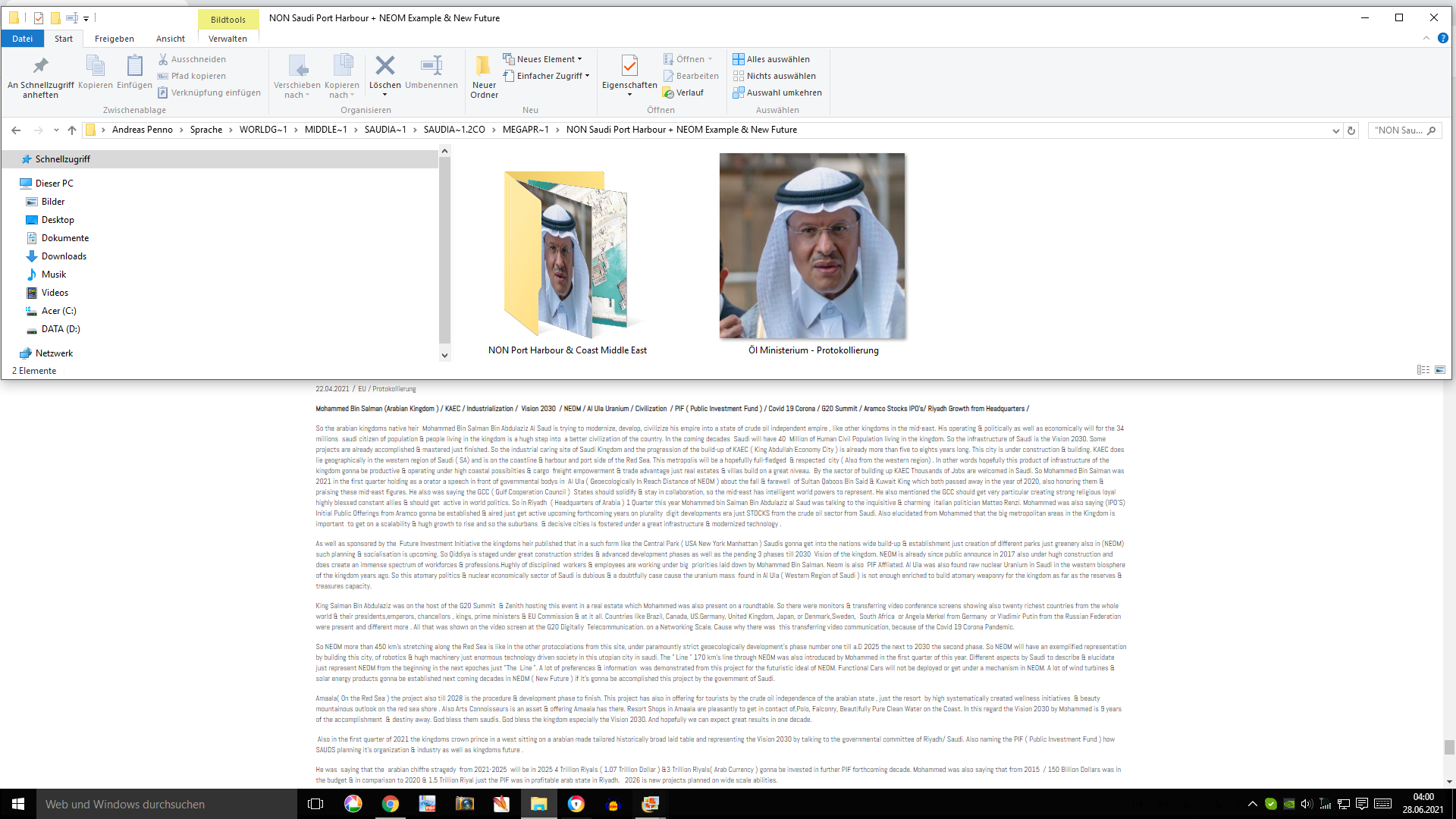This screenshot has width=1456, height=819.
Task: Switch to the Start ribbon tab
Action: click(x=64, y=39)
